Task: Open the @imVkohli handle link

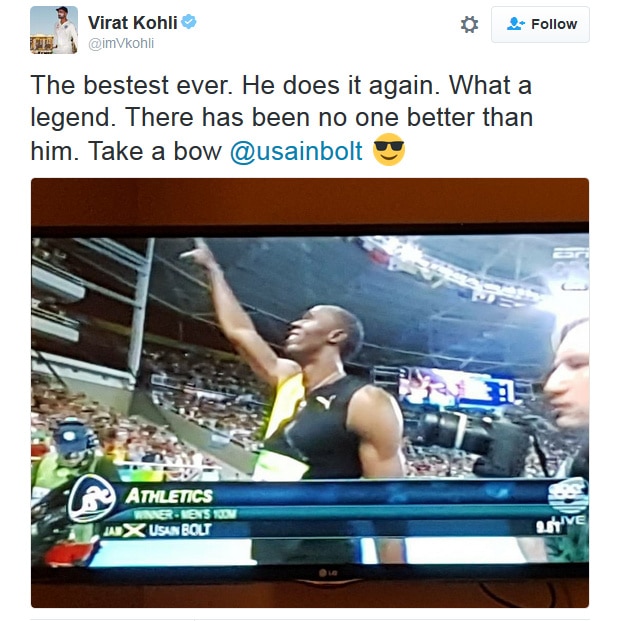Action: (x=121, y=43)
